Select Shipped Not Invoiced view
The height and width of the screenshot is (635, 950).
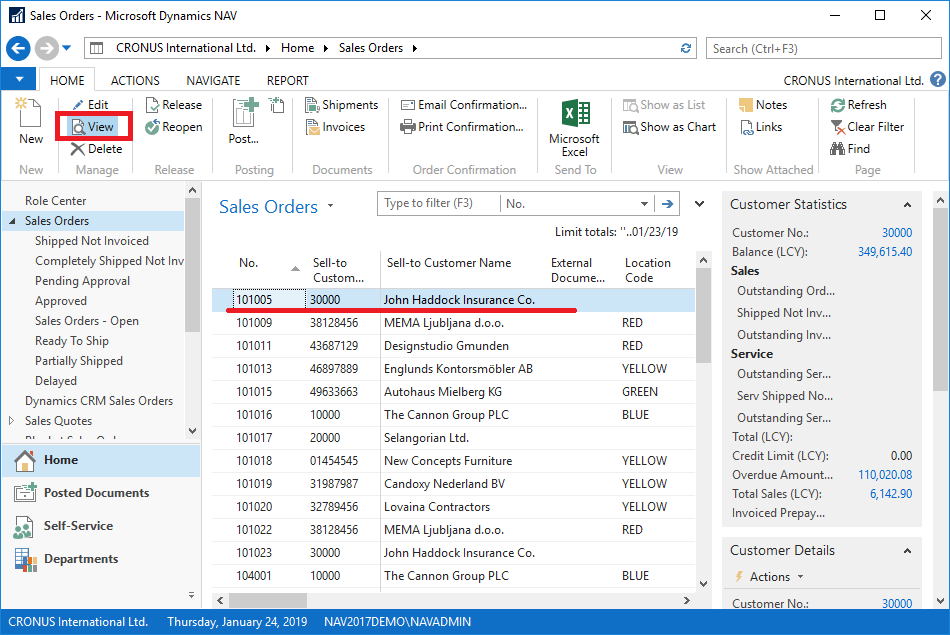coord(91,241)
